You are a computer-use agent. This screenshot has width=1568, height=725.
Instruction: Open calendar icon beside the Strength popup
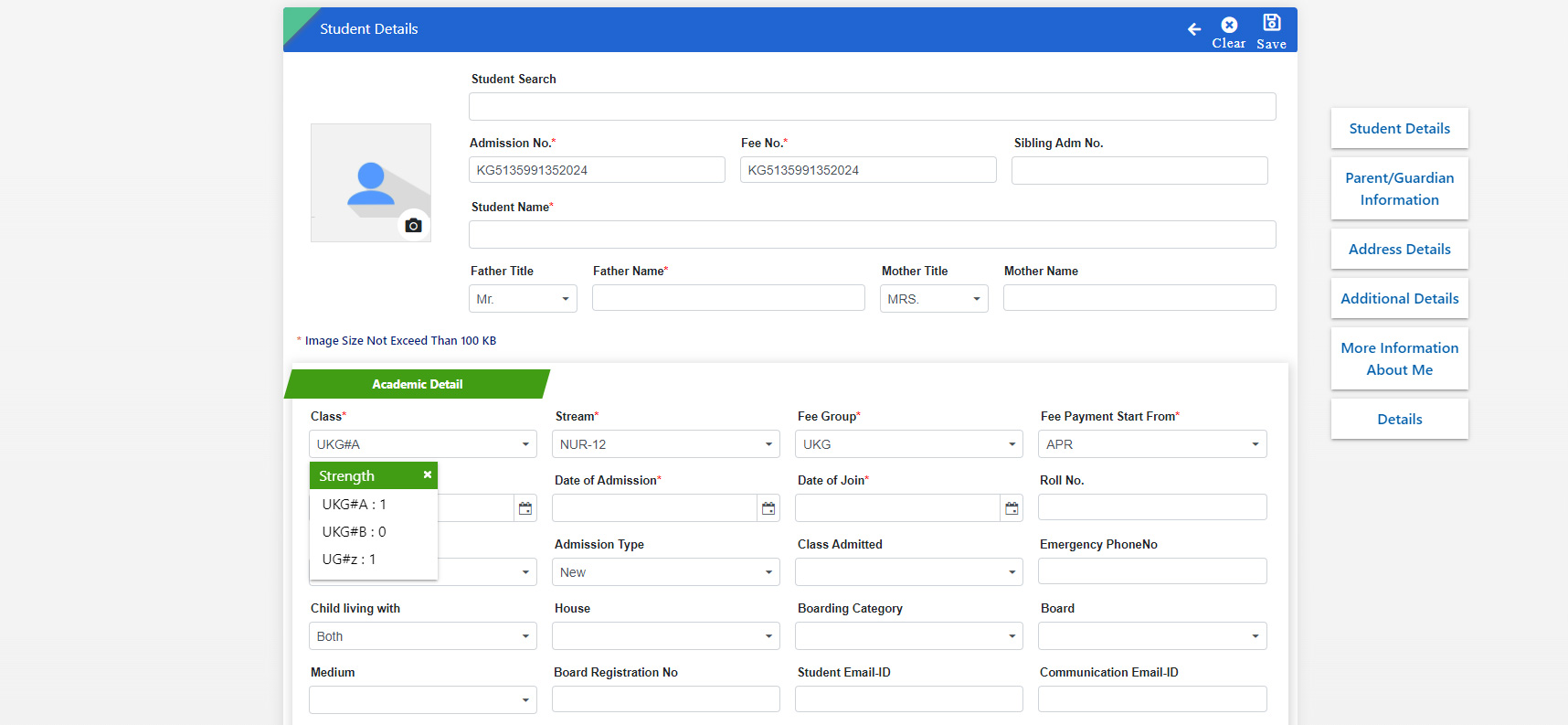point(525,508)
